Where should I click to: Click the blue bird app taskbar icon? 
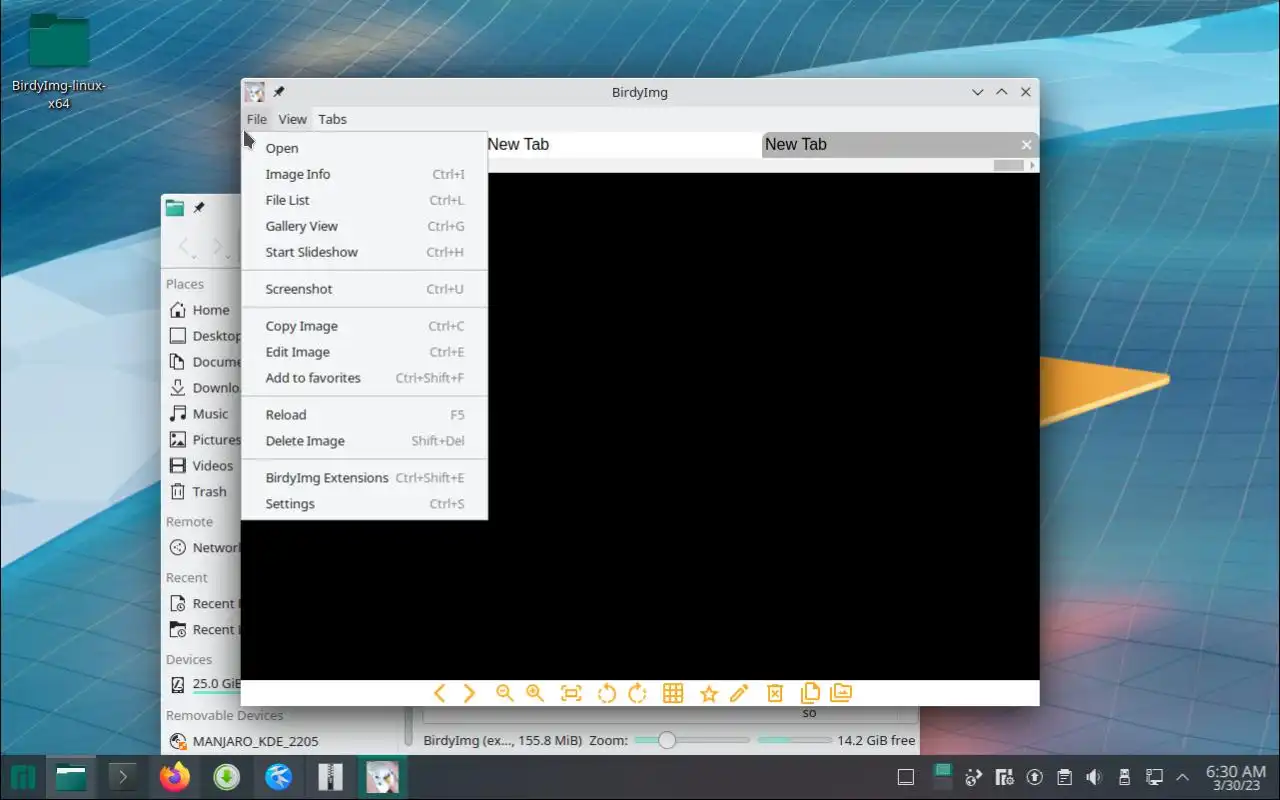pyautogui.click(x=278, y=777)
